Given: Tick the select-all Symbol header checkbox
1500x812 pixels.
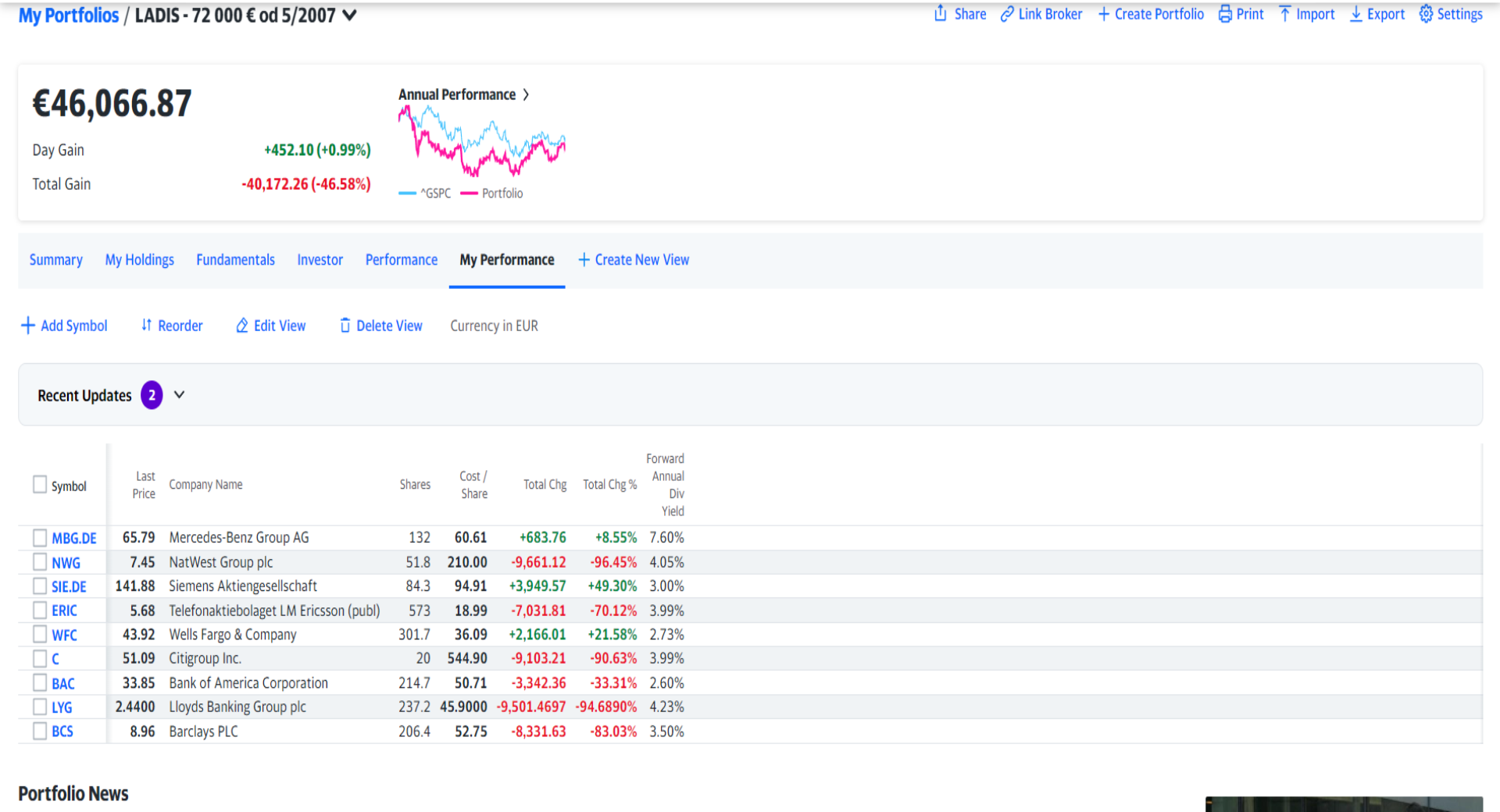Looking at the screenshot, I should point(40,485).
